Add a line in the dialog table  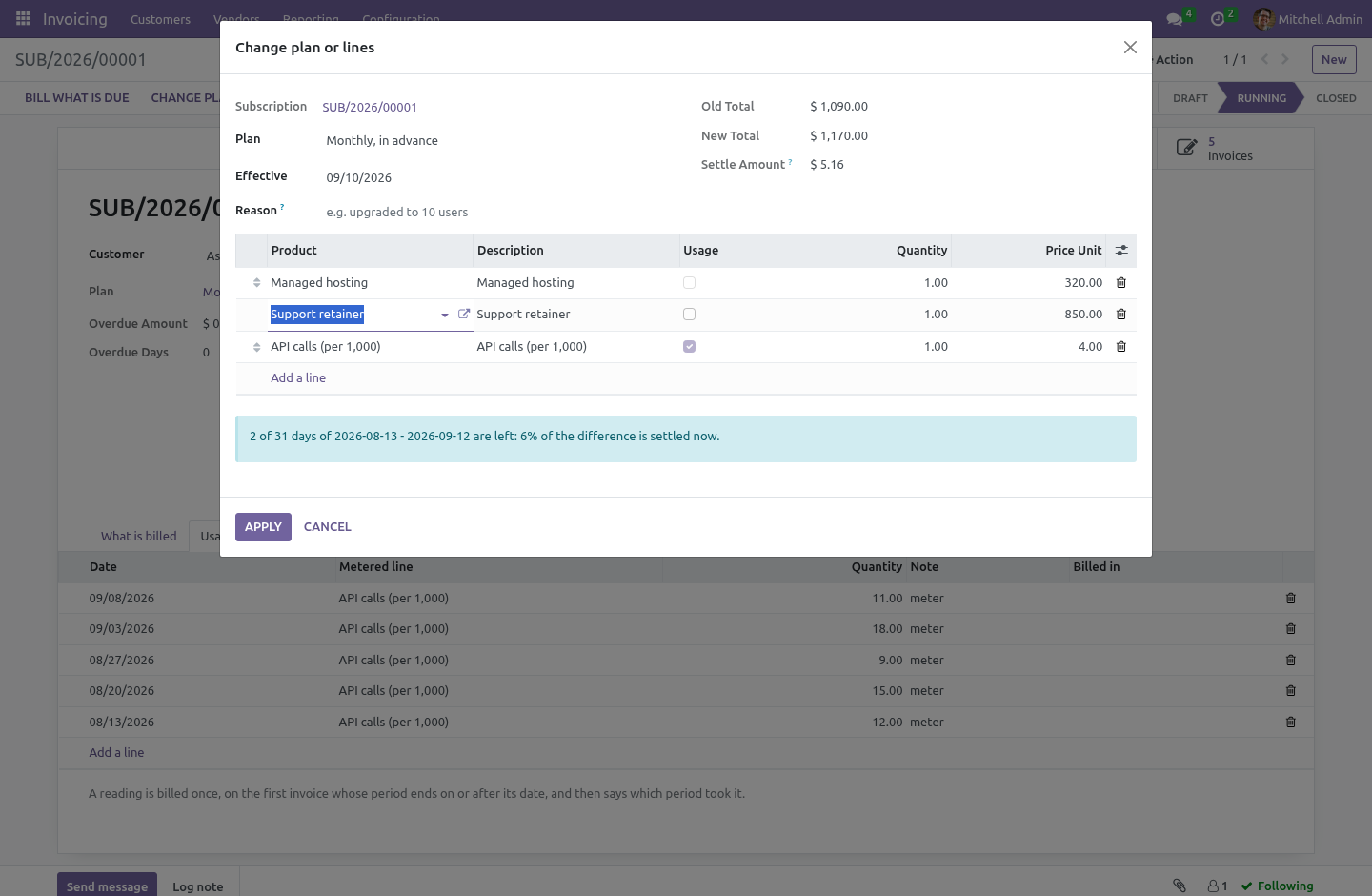pyautogui.click(x=298, y=378)
